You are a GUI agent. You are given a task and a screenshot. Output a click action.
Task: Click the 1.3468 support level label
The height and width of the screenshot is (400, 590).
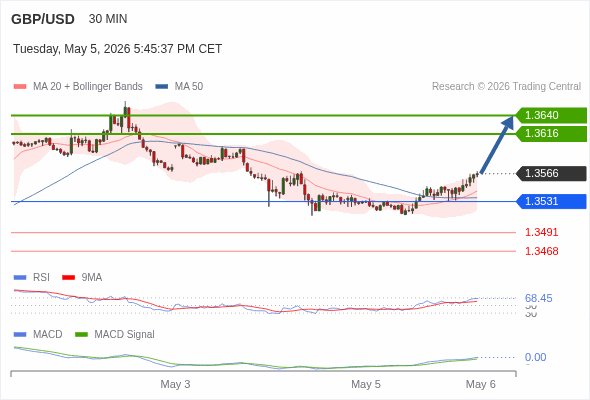(541, 251)
